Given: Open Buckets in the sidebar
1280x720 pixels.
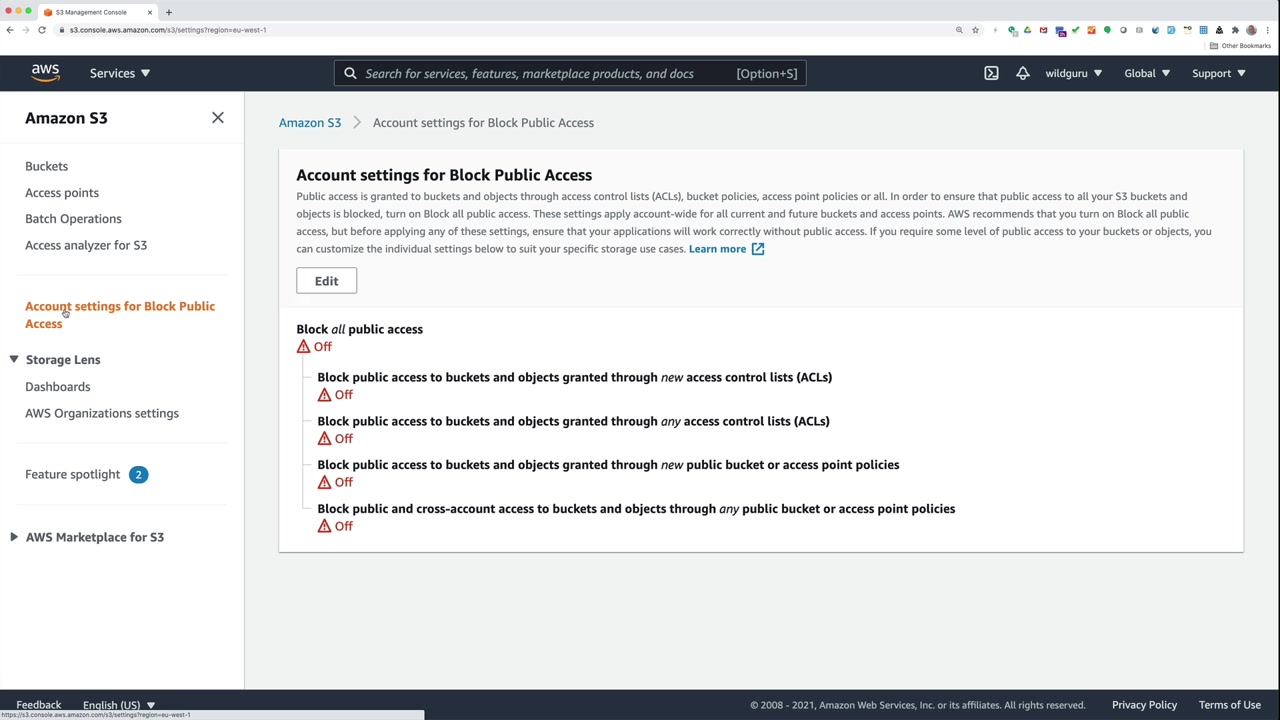Looking at the screenshot, I should (46, 166).
